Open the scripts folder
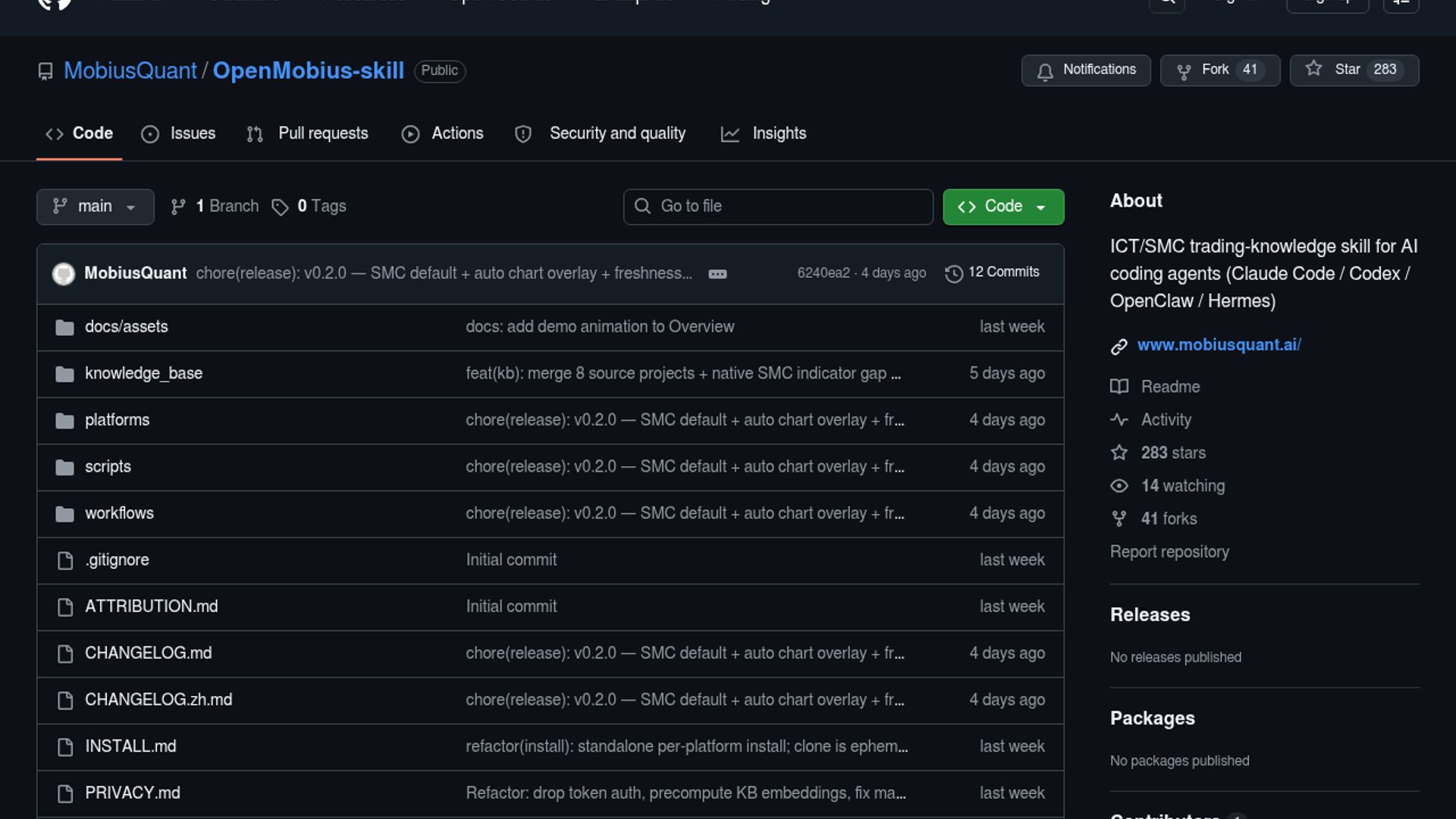This screenshot has width=1456, height=819. pyautogui.click(x=108, y=467)
